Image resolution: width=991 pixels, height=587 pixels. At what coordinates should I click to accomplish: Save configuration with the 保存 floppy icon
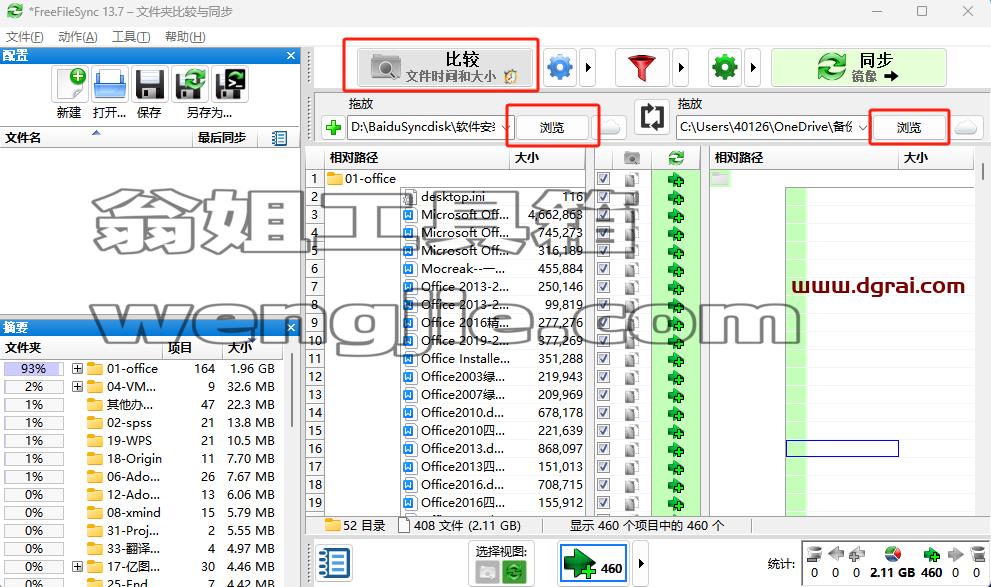click(x=150, y=85)
